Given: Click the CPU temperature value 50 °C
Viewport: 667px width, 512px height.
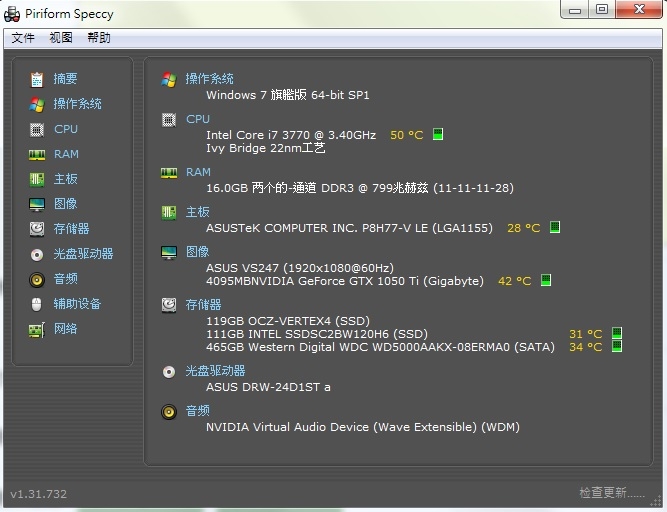Looking at the screenshot, I should (x=407, y=135).
